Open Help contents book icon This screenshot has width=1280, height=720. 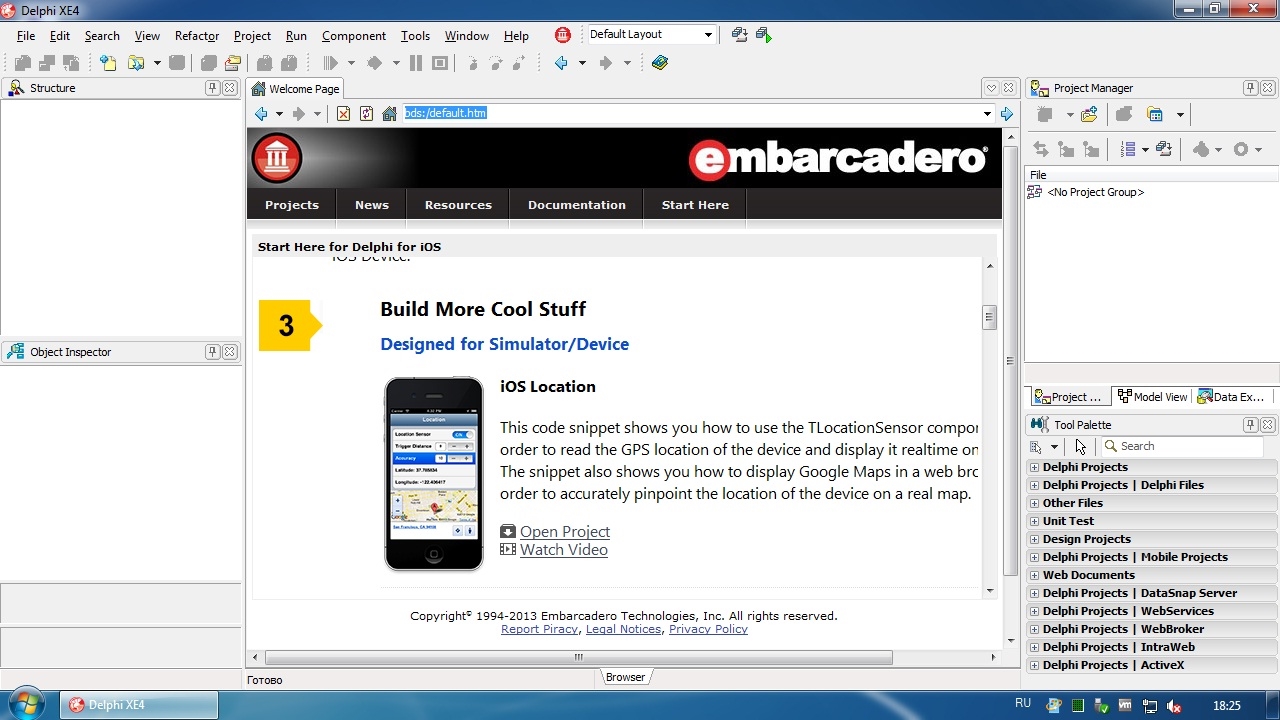659,63
